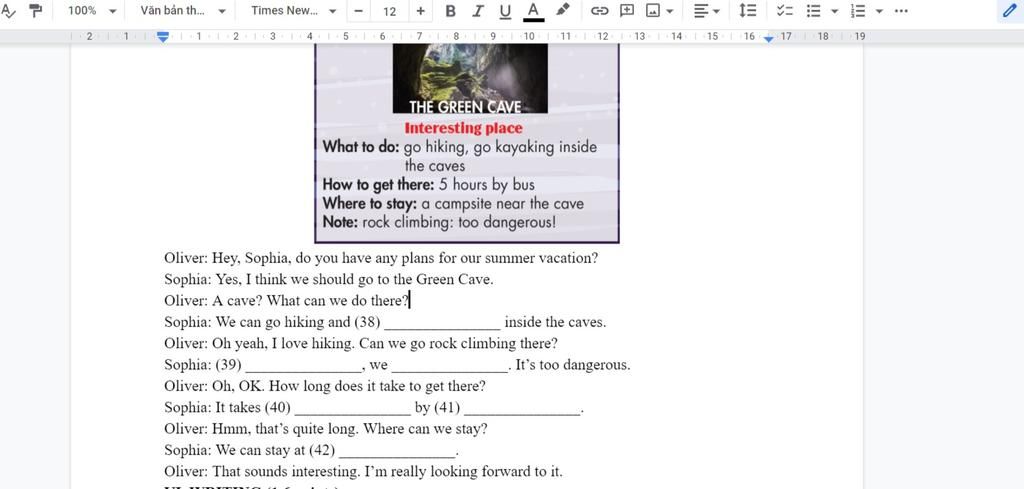The width and height of the screenshot is (1024, 489).
Task: Click the caption 'THE GREEN CAVE'
Action: (464, 106)
